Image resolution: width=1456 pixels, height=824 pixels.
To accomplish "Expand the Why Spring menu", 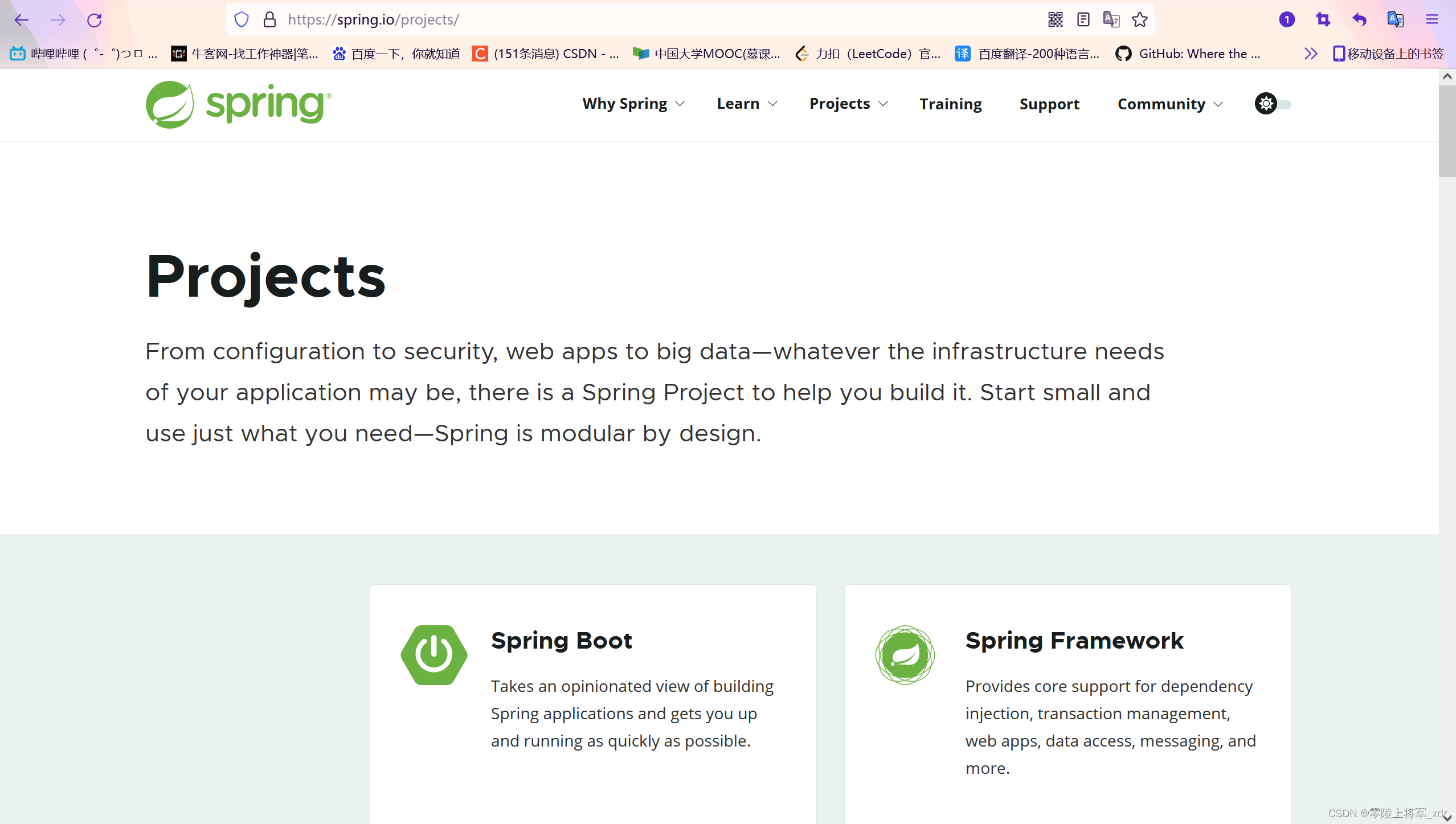I will point(633,104).
